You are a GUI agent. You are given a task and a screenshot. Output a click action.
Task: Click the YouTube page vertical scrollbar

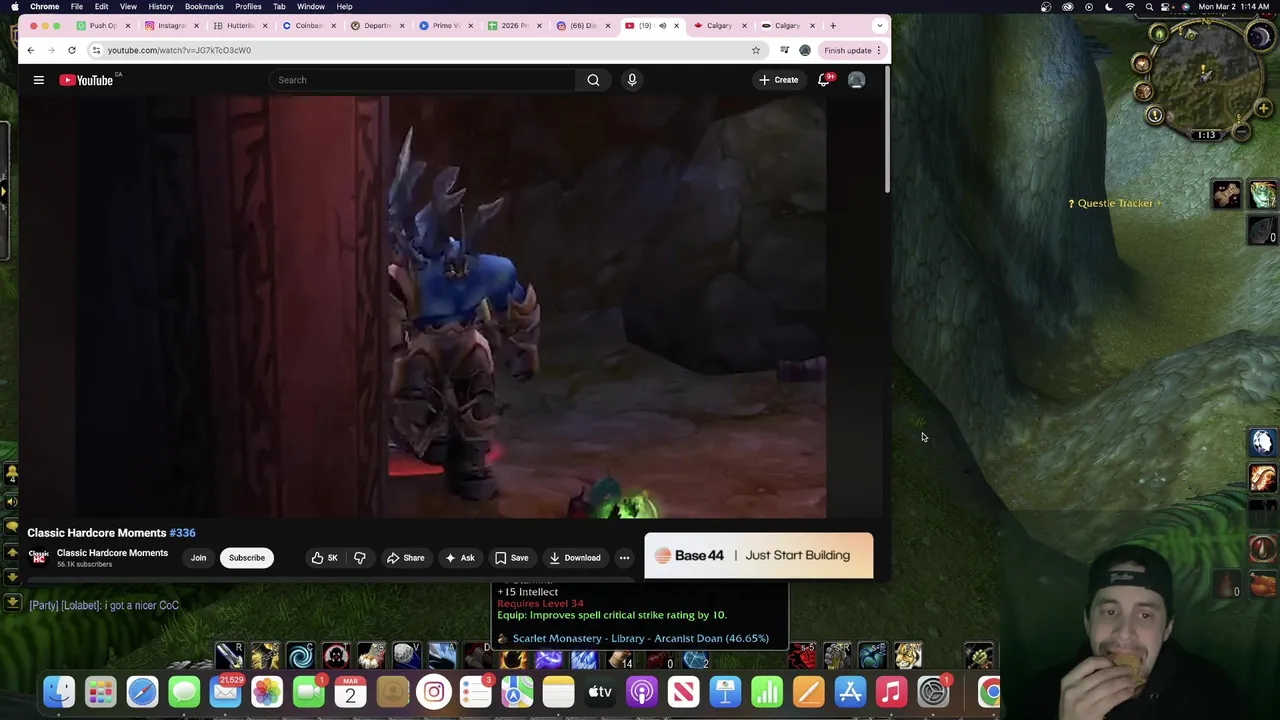(886, 130)
